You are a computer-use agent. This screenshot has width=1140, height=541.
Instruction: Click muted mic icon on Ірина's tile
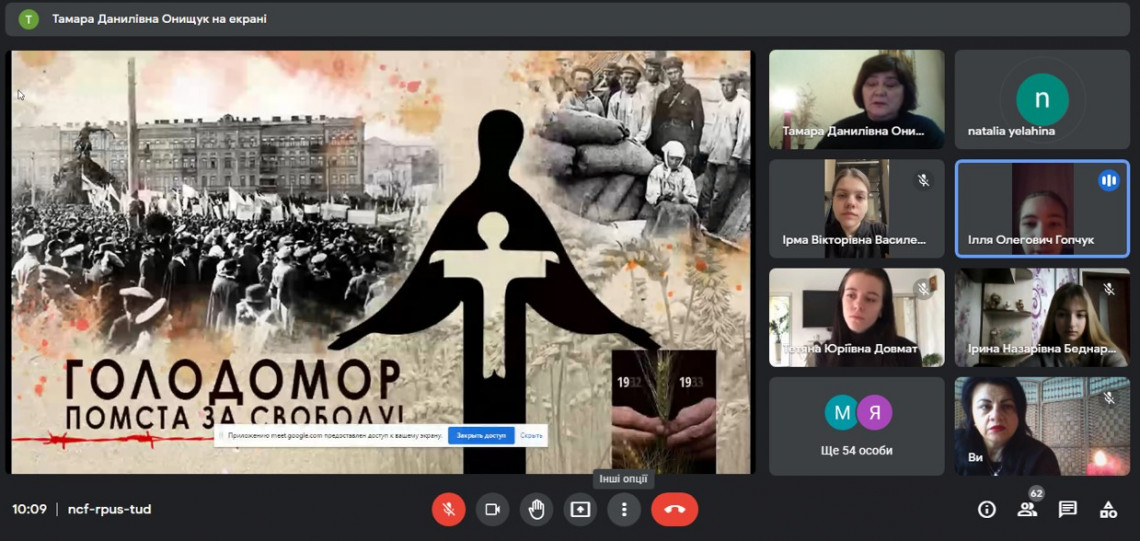[1109, 289]
